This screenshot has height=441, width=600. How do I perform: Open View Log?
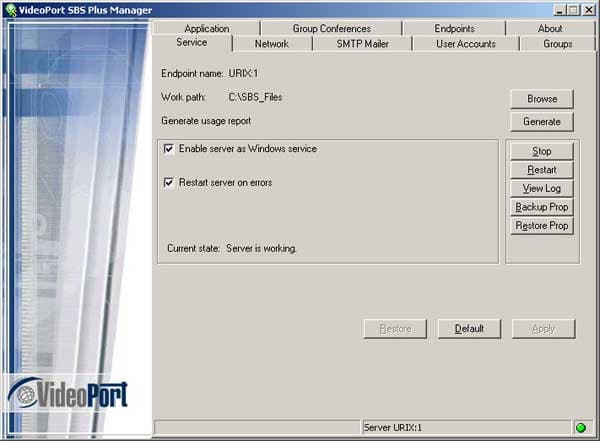tap(542, 188)
